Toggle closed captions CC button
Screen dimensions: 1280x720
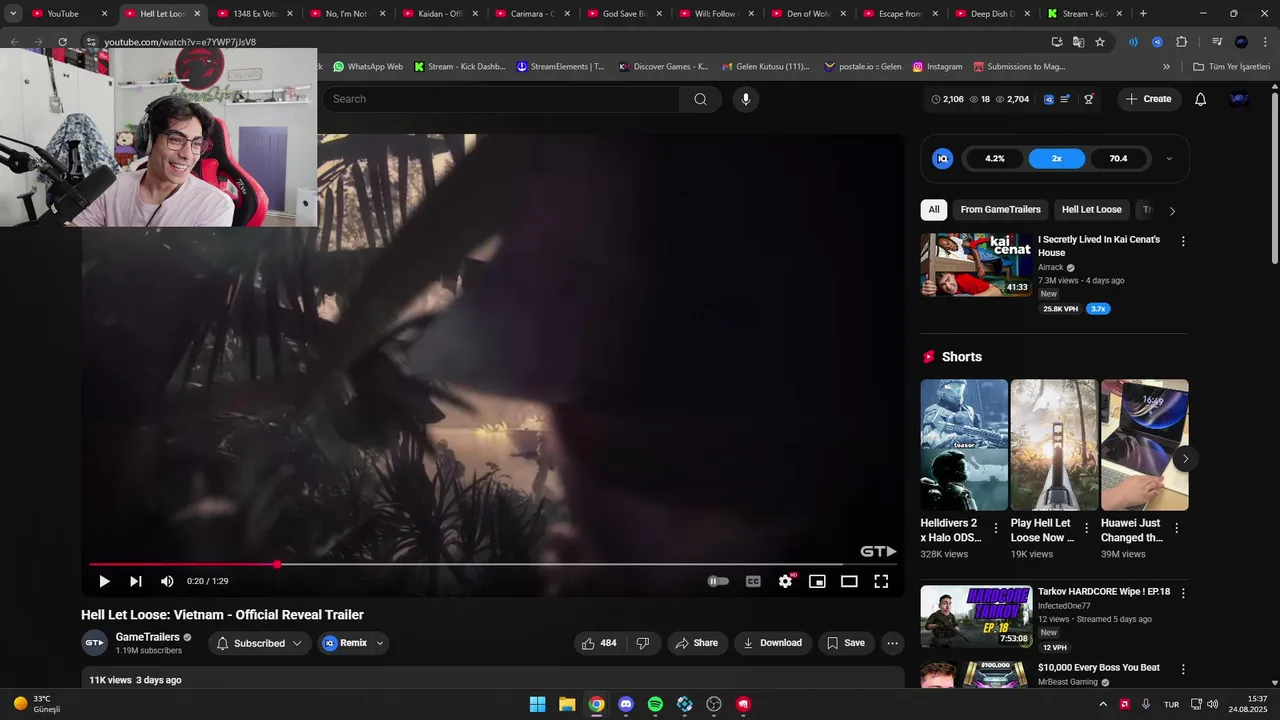click(x=753, y=581)
